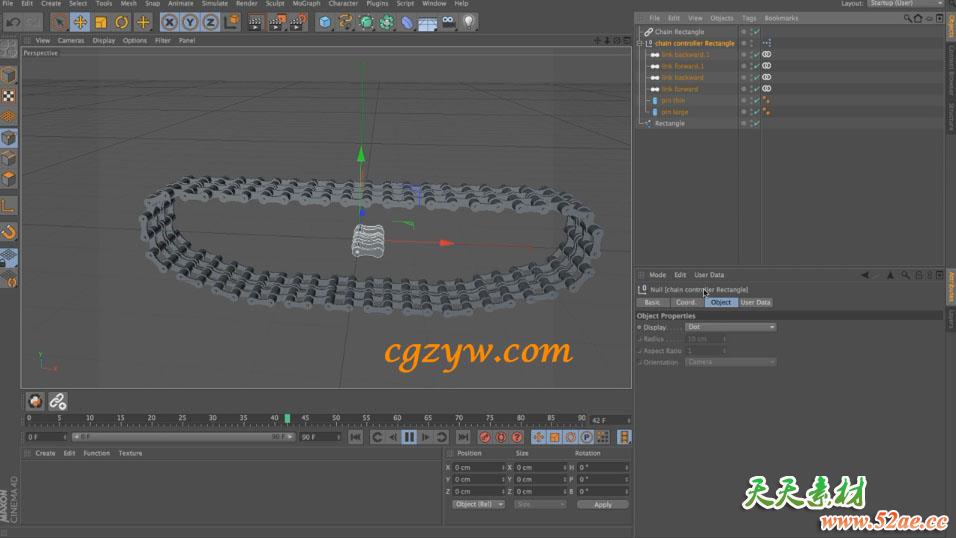
Task: Go to start of animation
Action: [x=355, y=437]
